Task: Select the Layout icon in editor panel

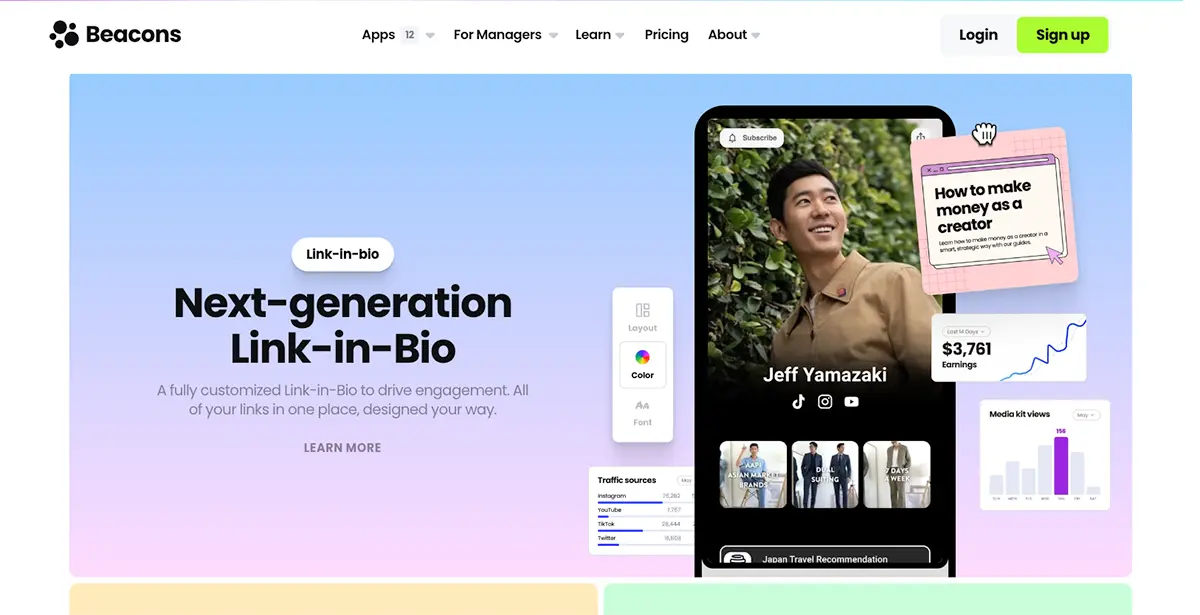Action: [x=642, y=311]
